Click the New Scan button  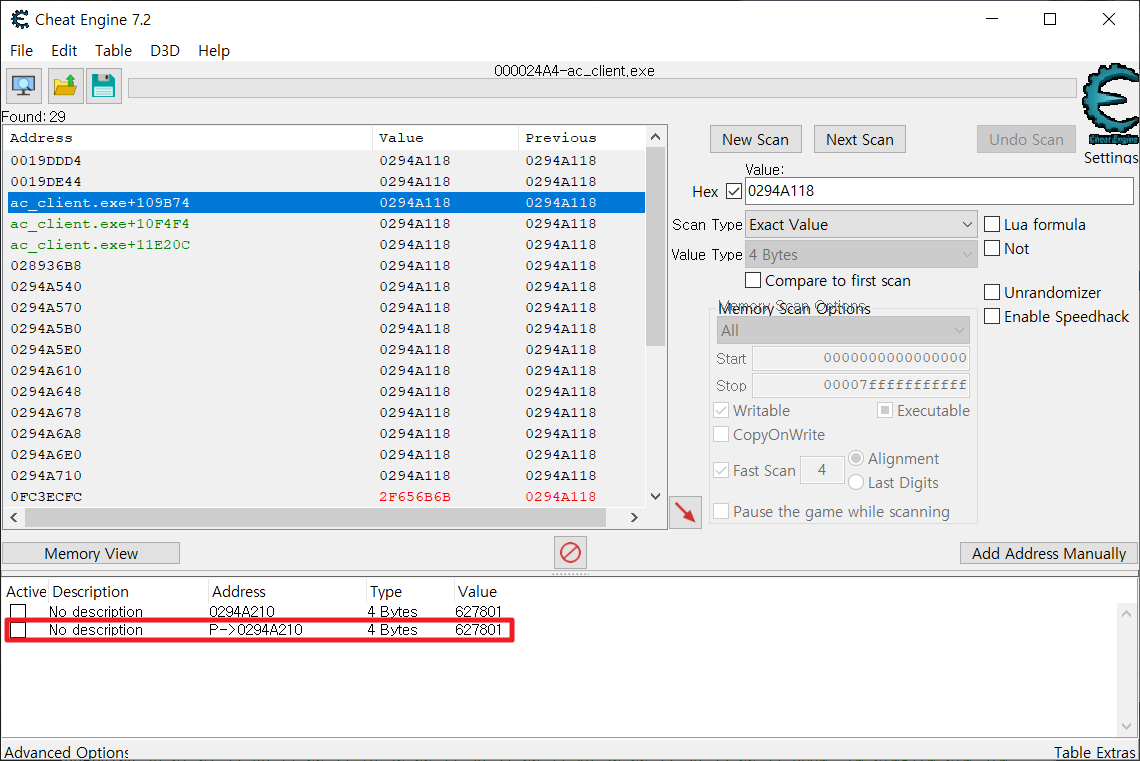click(x=755, y=140)
